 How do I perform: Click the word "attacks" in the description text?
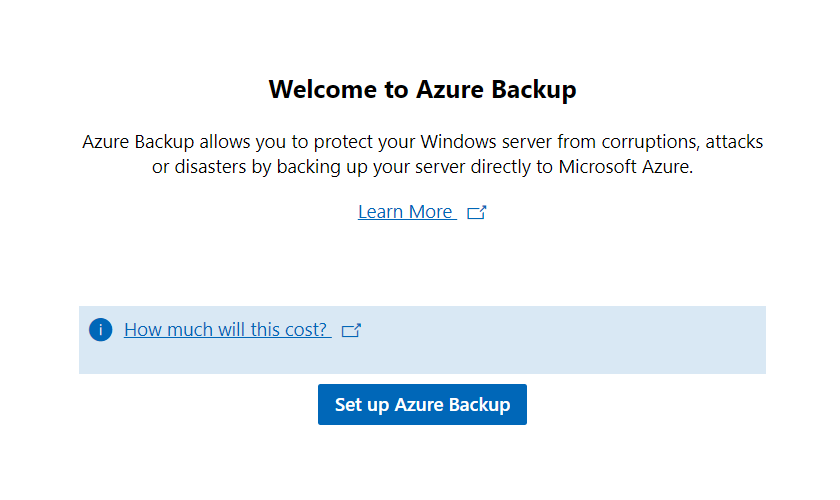tap(732, 141)
